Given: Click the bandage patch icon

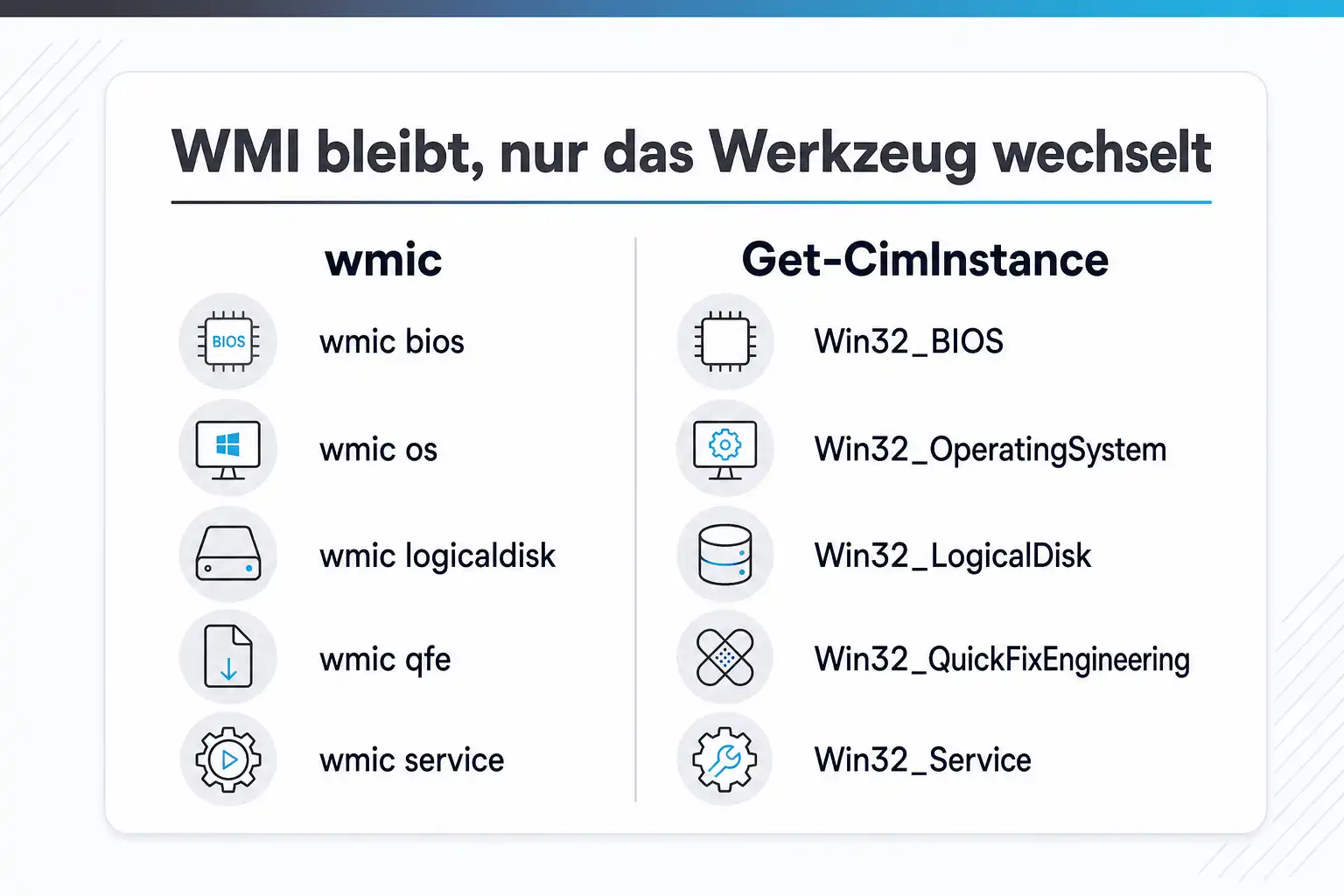Looking at the screenshot, I should 725,657.
